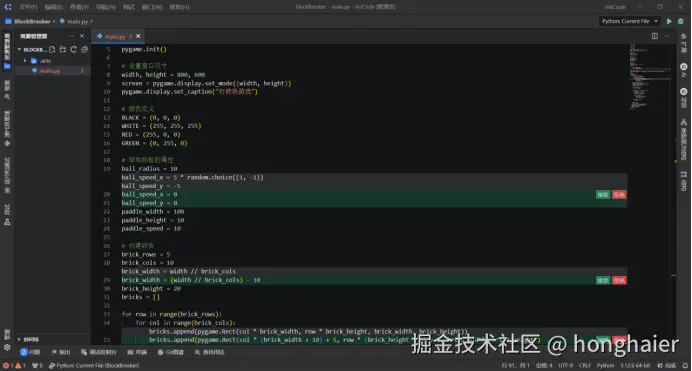692x371 pixels.
Task: Open the InsCode account label in title bar
Action: point(615,7)
